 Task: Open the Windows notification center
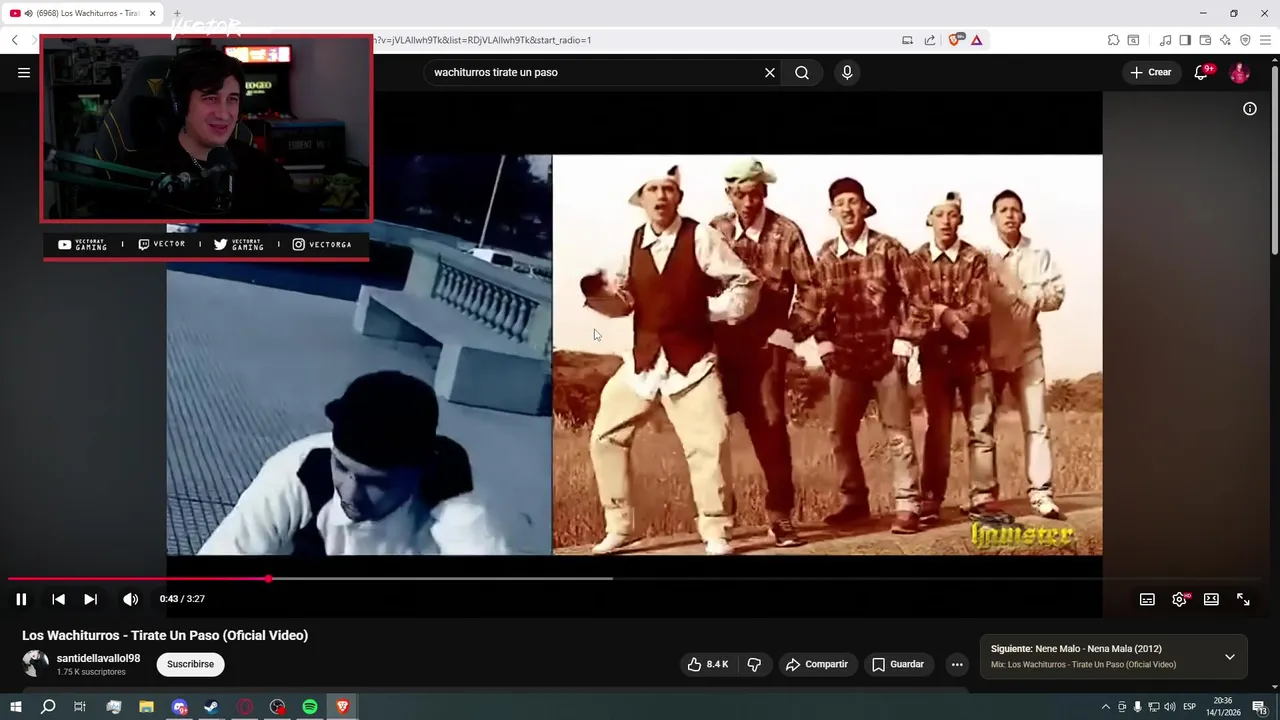pyautogui.click(x=1259, y=707)
